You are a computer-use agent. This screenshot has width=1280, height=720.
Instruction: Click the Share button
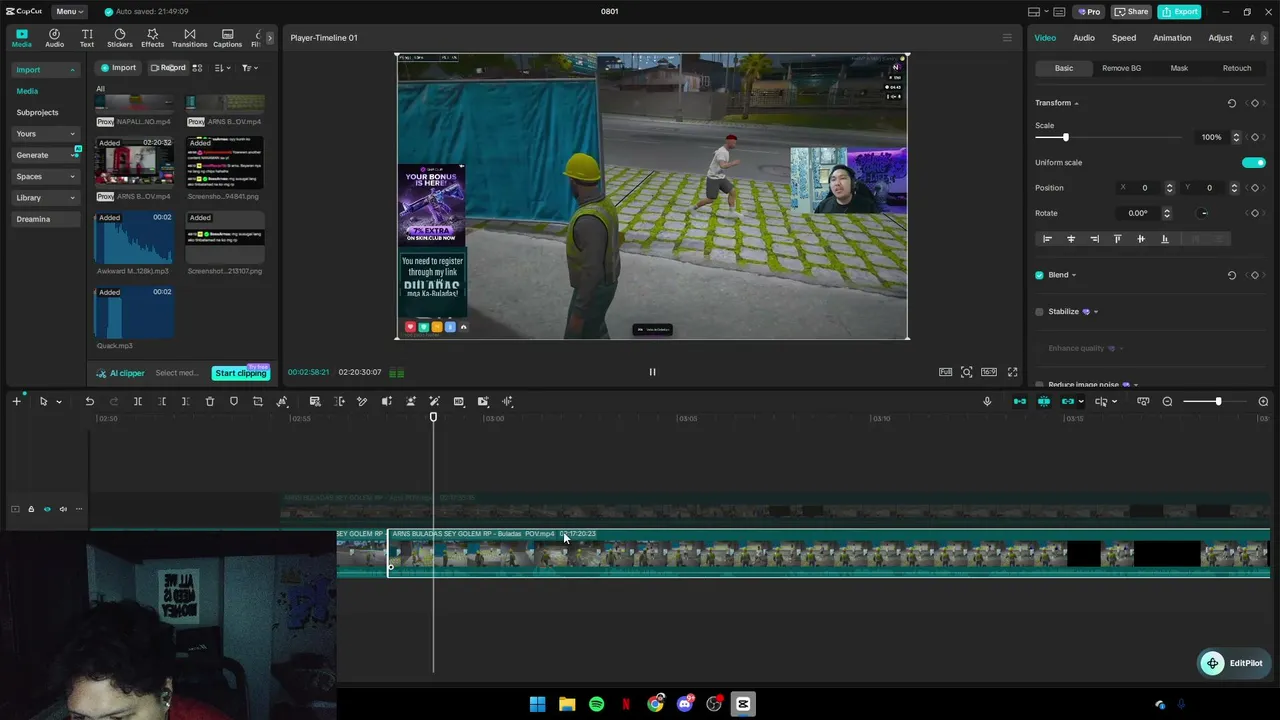click(x=1131, y=12)
